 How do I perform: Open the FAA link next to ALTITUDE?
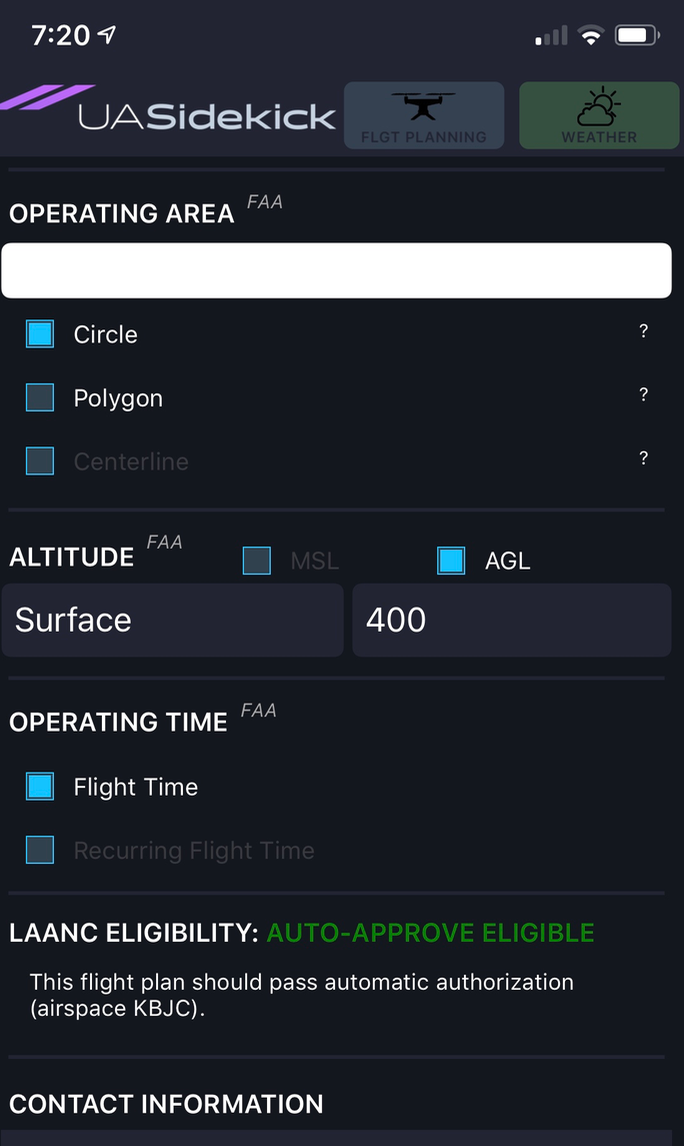point(163,543)
